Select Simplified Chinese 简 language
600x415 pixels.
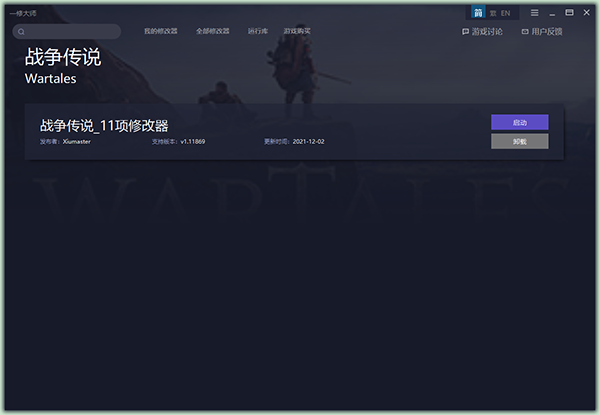[478, 13]
